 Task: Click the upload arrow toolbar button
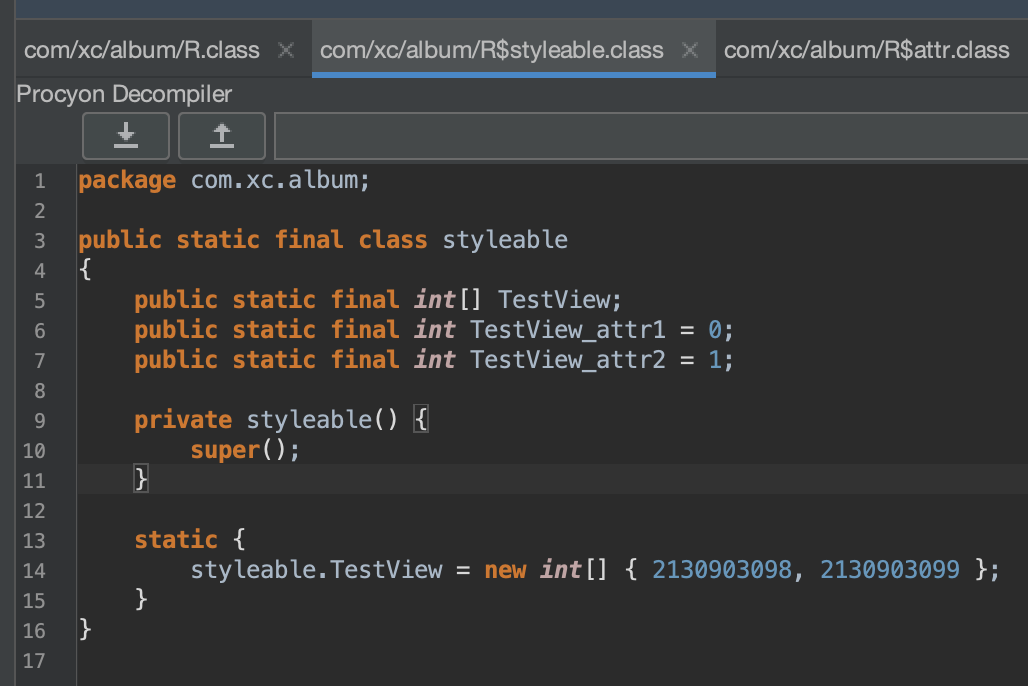221,135
